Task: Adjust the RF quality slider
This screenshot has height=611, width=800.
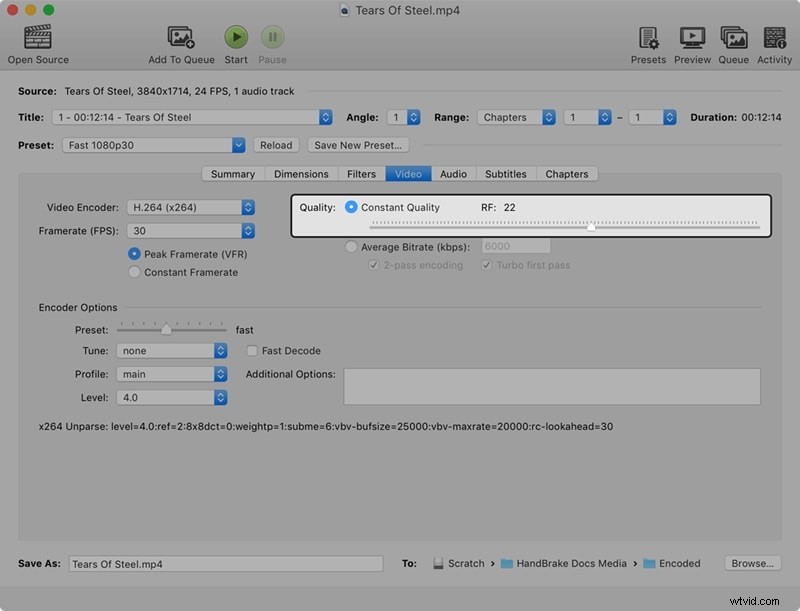Action: (590, 226)
